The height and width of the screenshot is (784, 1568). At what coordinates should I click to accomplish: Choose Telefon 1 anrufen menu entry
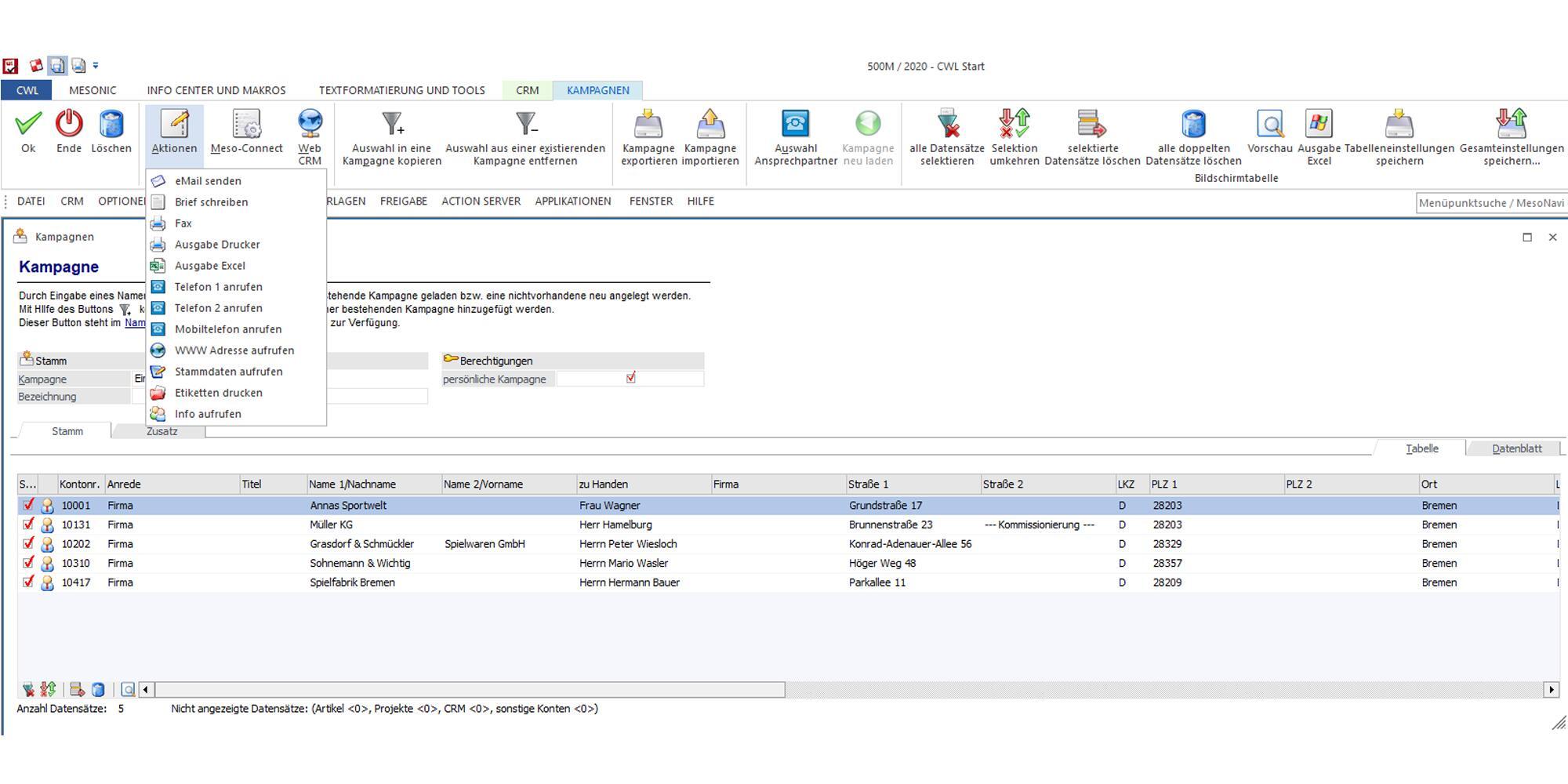[236, 287]
